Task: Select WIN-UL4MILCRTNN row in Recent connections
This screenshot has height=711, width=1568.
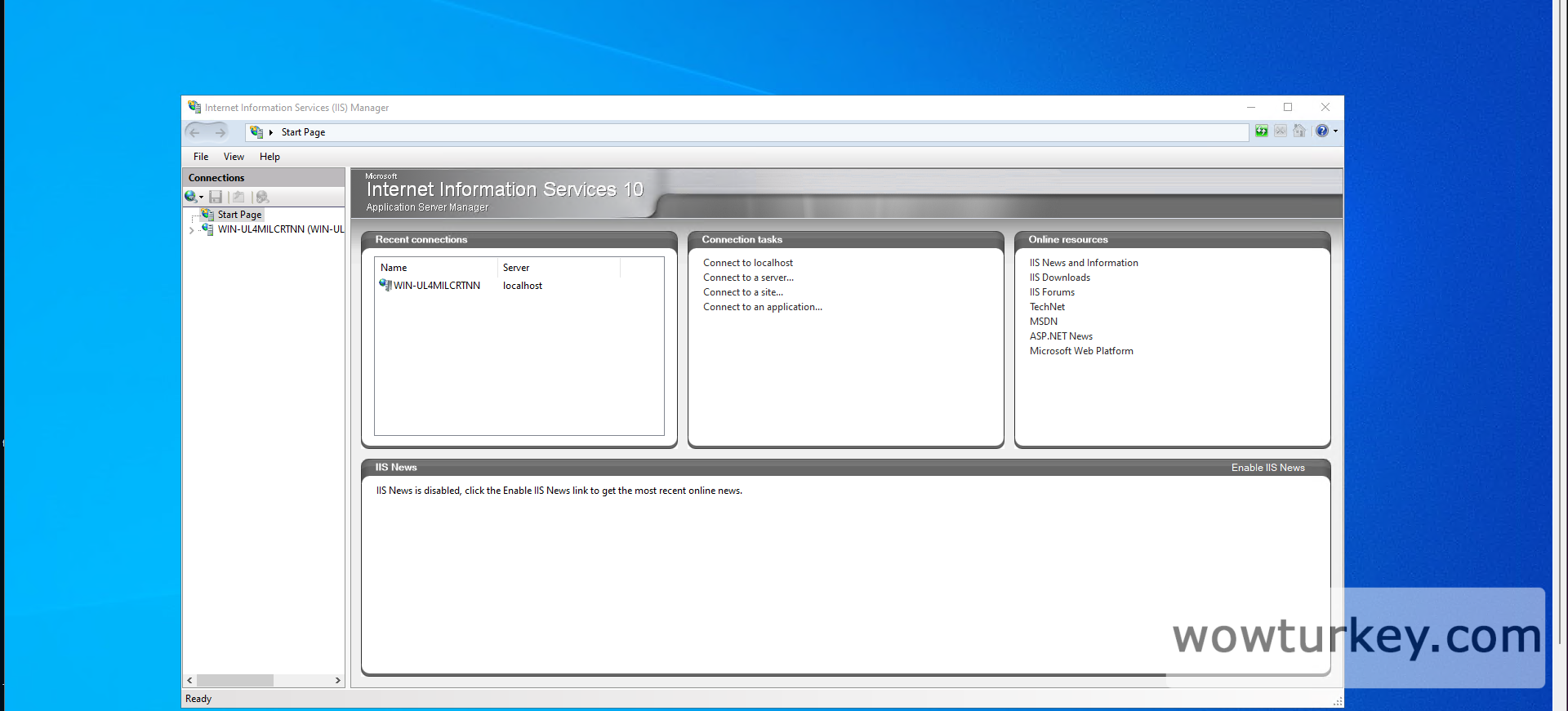Action: [436, 286]
